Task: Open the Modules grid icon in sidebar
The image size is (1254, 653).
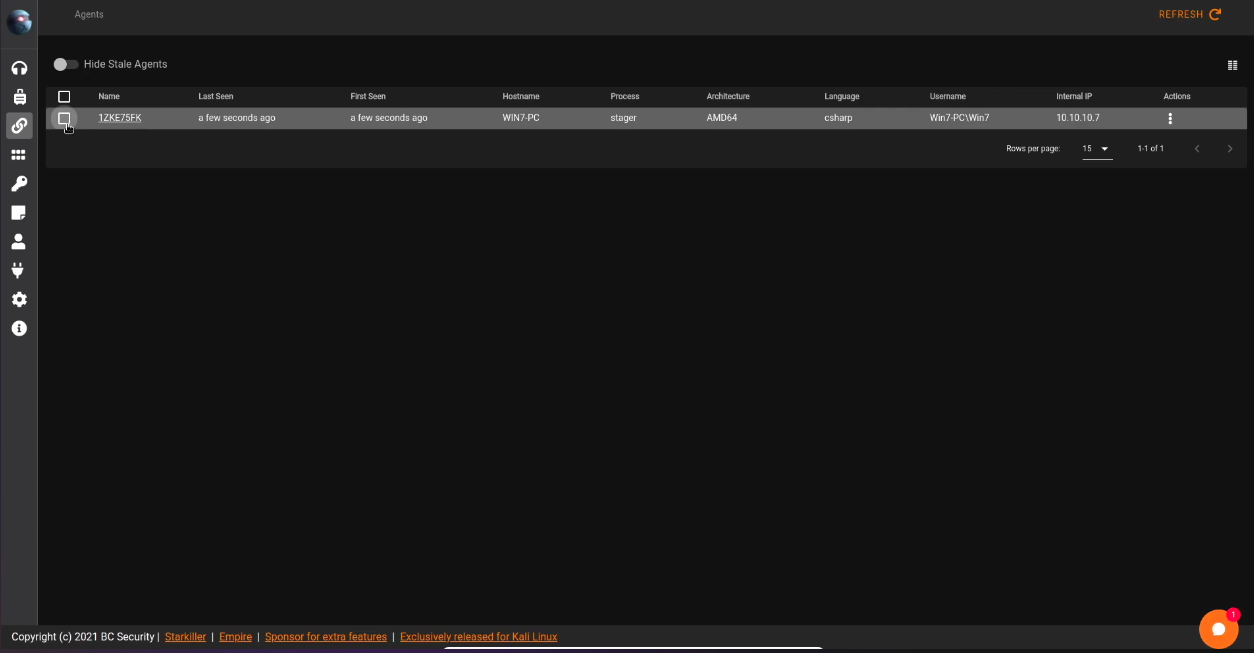Action: pyautogui.click(x=19, y=155)
